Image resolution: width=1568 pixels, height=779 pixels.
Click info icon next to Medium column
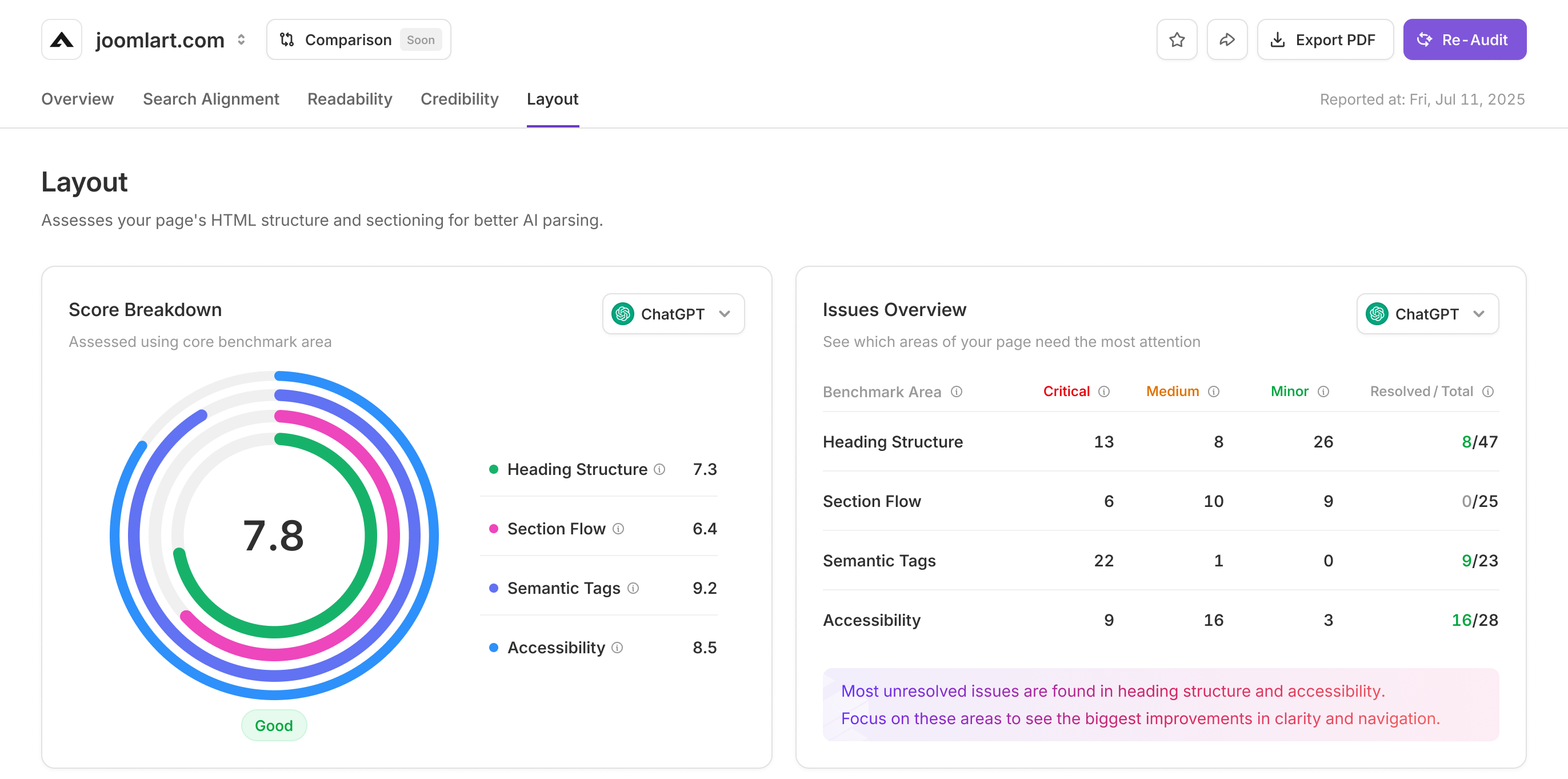1213,392
